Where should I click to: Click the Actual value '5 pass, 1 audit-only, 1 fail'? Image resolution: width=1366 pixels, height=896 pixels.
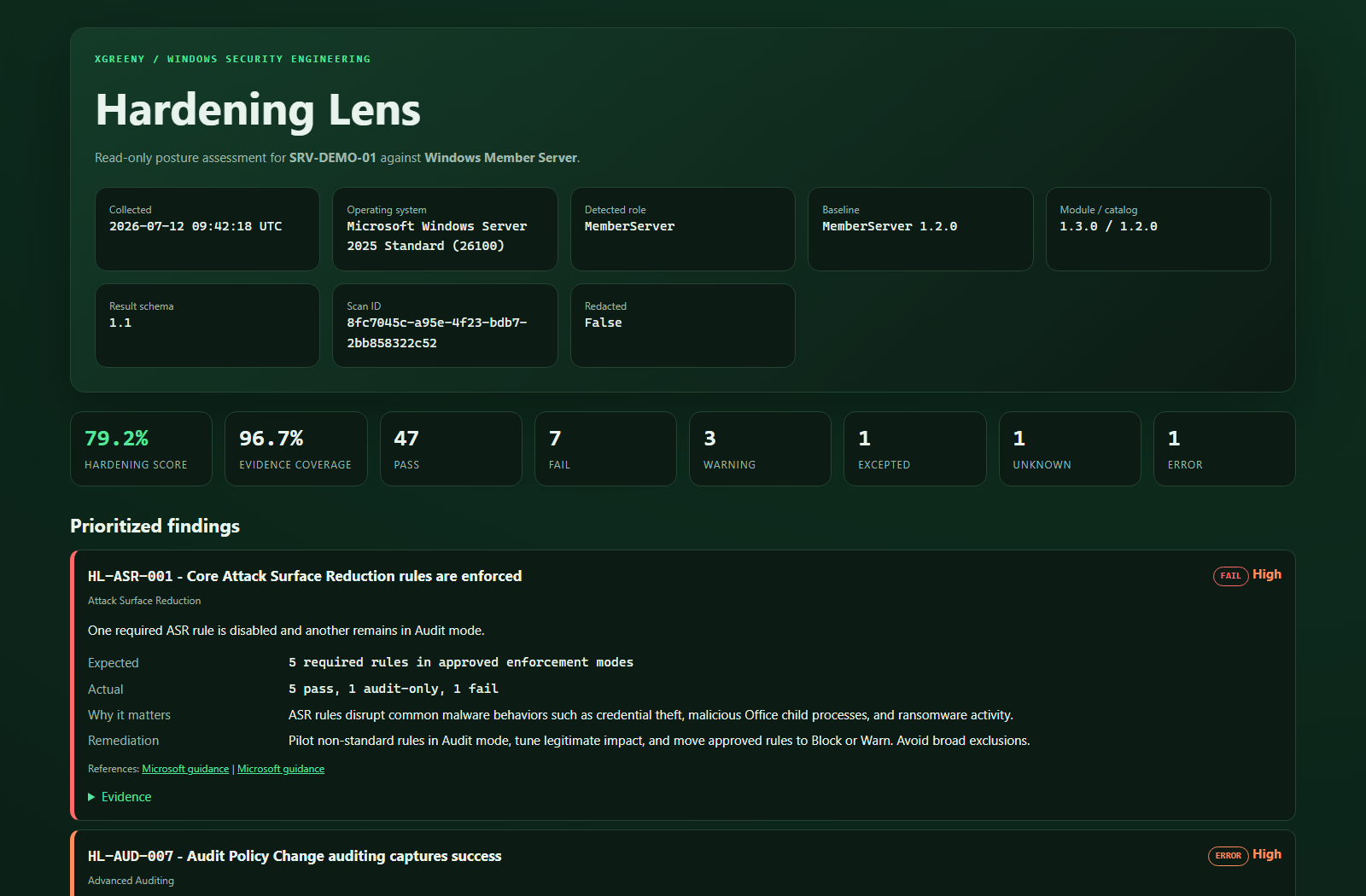[394, 689]
